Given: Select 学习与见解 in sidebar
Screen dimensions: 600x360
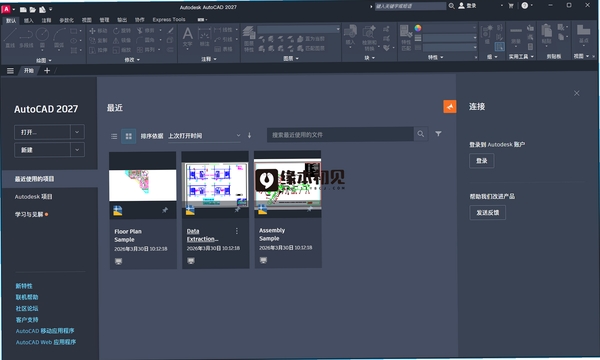Looking at the screenshot, I should pyautogui.click(x=29, y=214).
